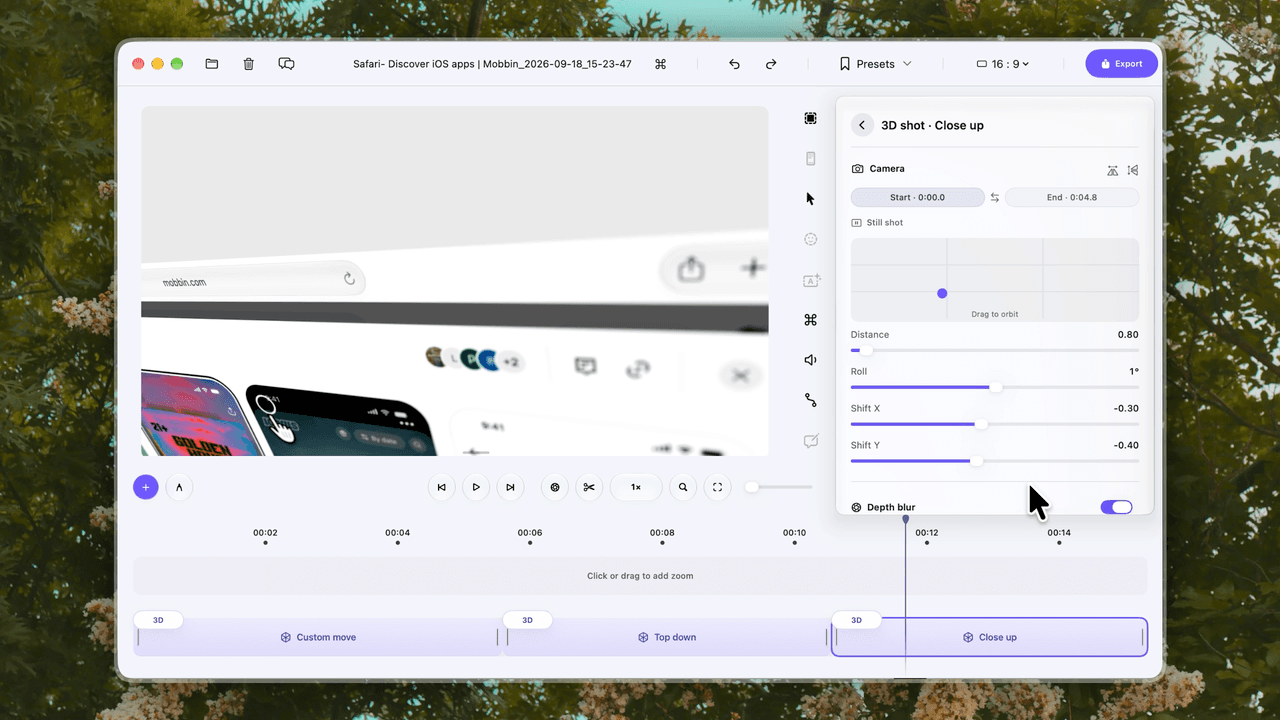Open the auto captions tool in sidebar
1280x720 pixels.
pos(811,281)
